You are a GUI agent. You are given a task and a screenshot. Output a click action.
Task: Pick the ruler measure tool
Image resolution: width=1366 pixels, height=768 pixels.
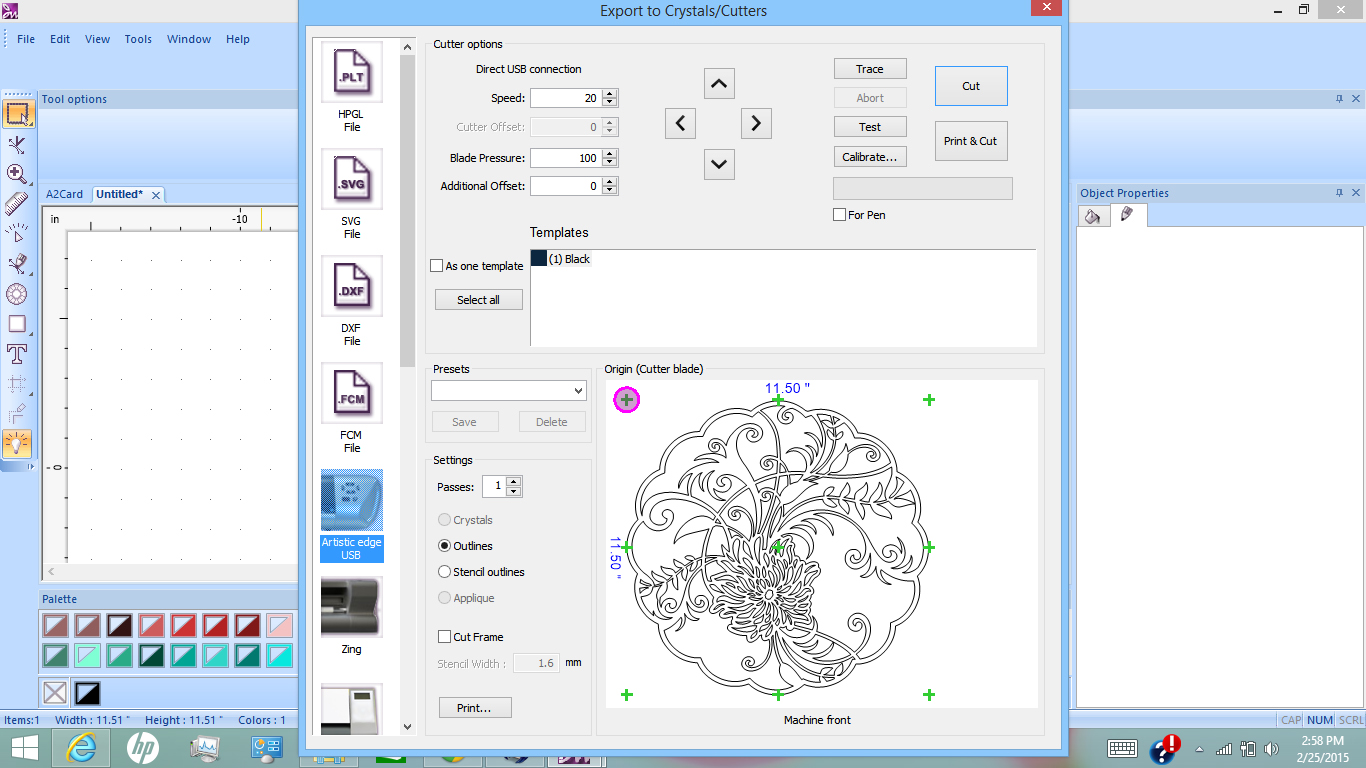(x=17, y=204)
